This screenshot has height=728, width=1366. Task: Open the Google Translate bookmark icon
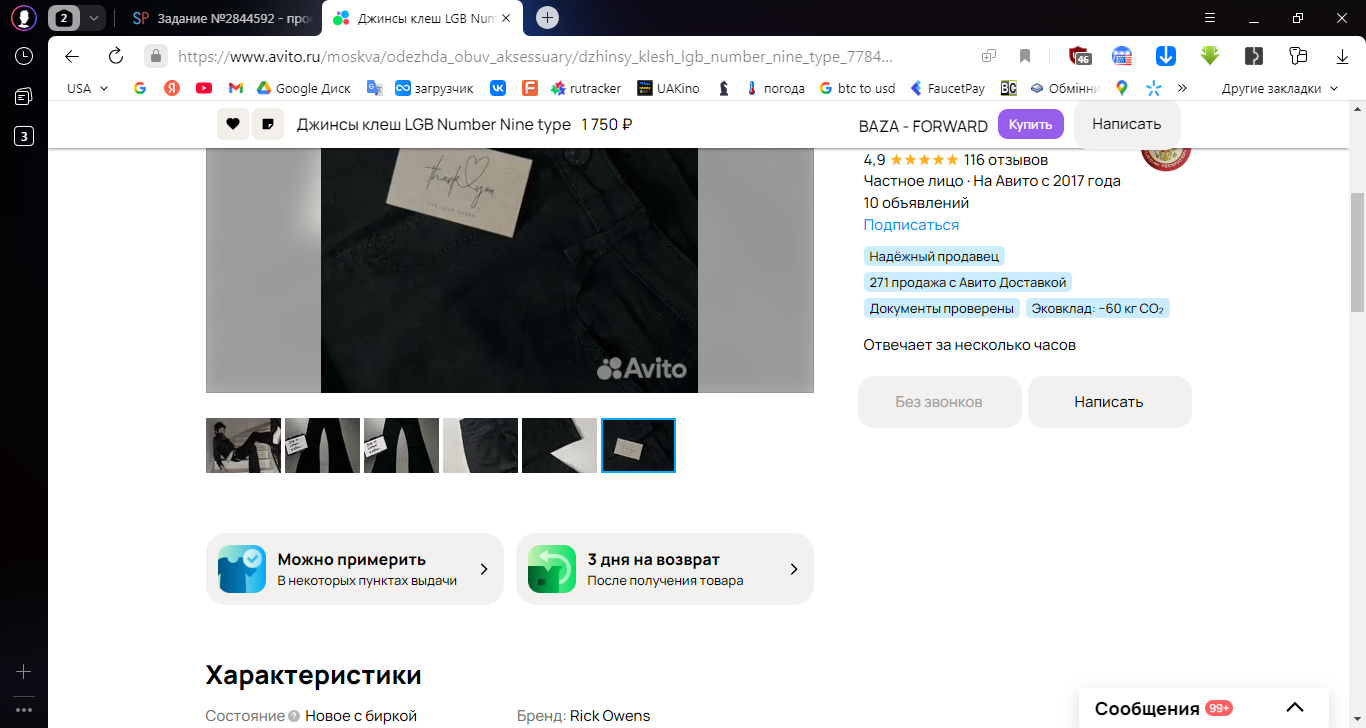coord(375,88)
